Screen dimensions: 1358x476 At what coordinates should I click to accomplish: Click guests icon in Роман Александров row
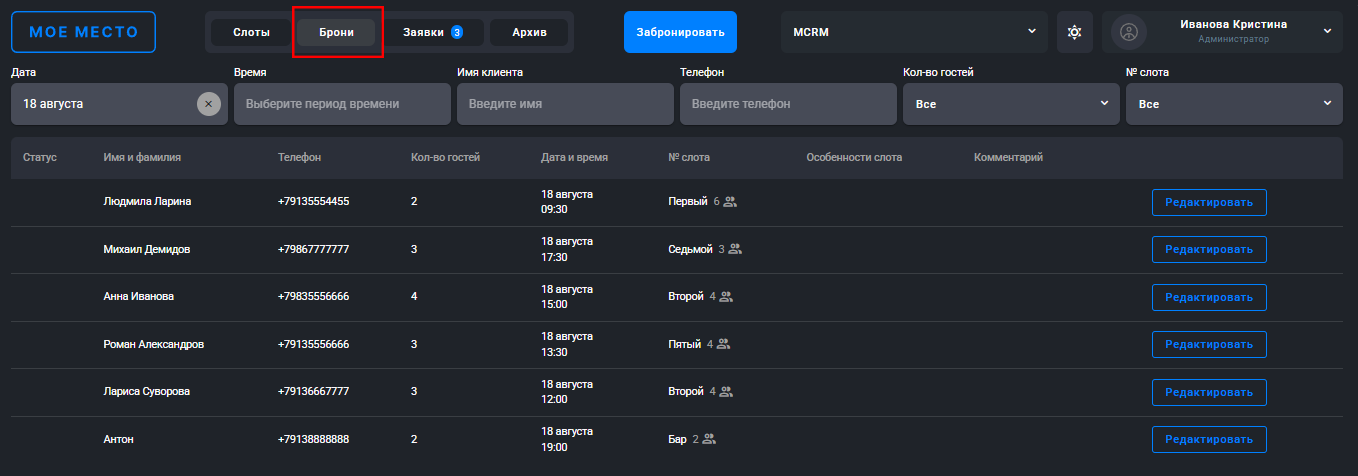[x=723, y=344]
